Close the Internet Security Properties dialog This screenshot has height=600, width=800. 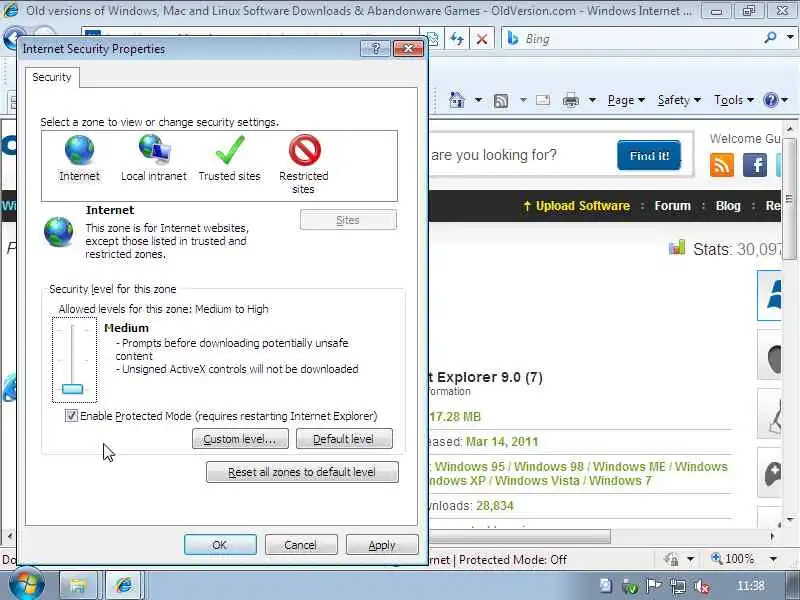coord(408,48)
